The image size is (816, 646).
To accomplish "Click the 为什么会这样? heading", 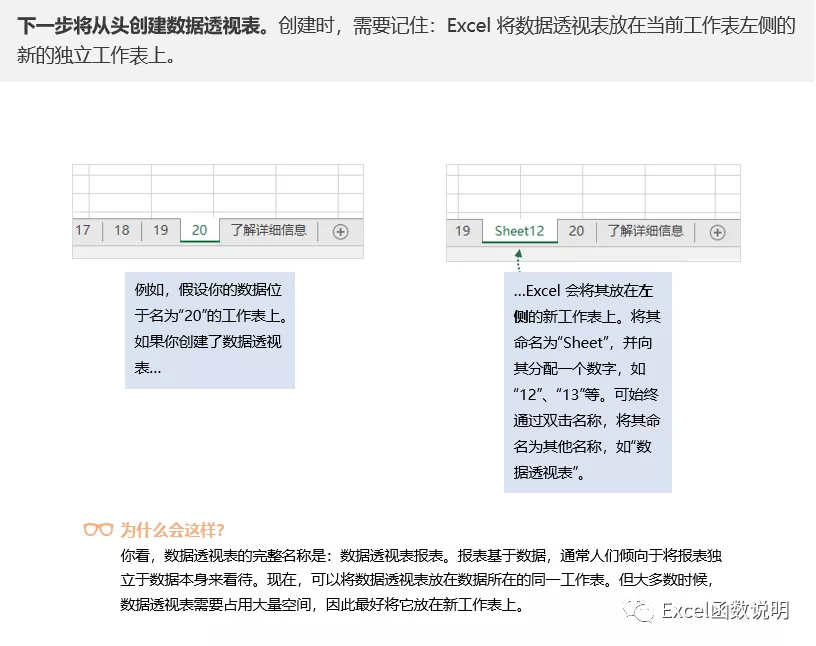I will point(172,530).
